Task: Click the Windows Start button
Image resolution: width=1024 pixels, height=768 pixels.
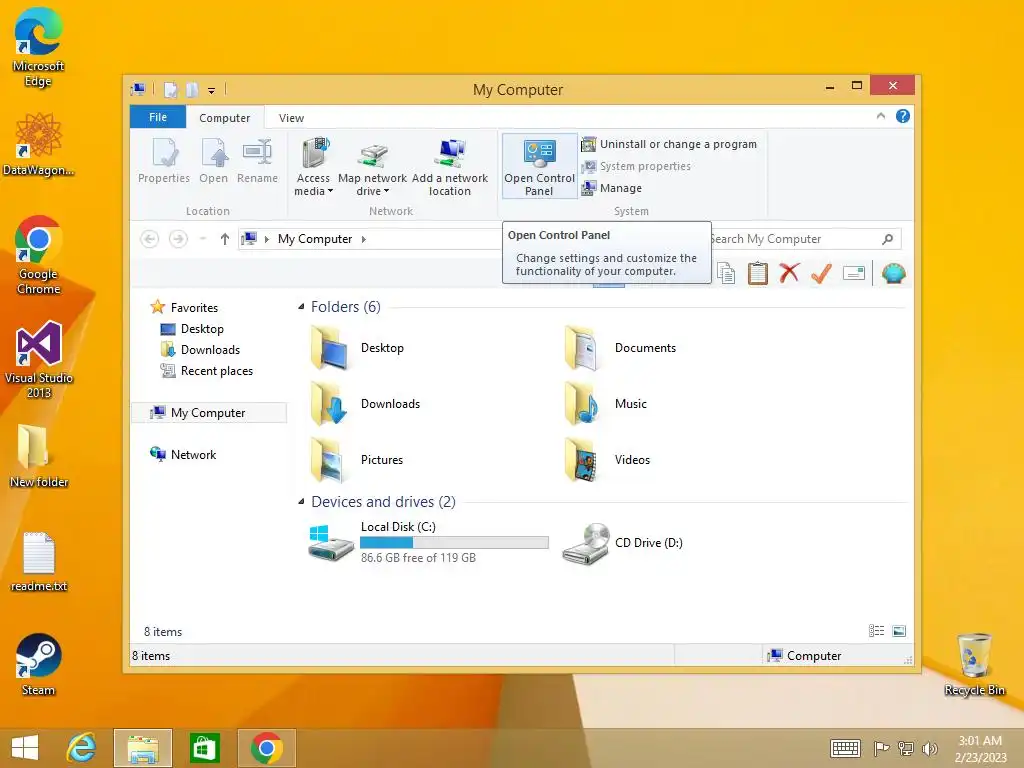Action: (25, 748)
